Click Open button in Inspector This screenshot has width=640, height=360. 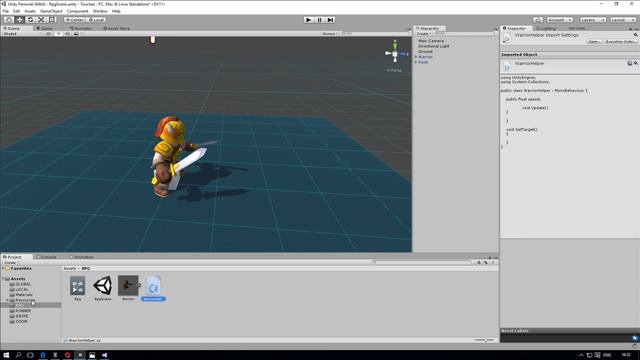pos(594,41)
